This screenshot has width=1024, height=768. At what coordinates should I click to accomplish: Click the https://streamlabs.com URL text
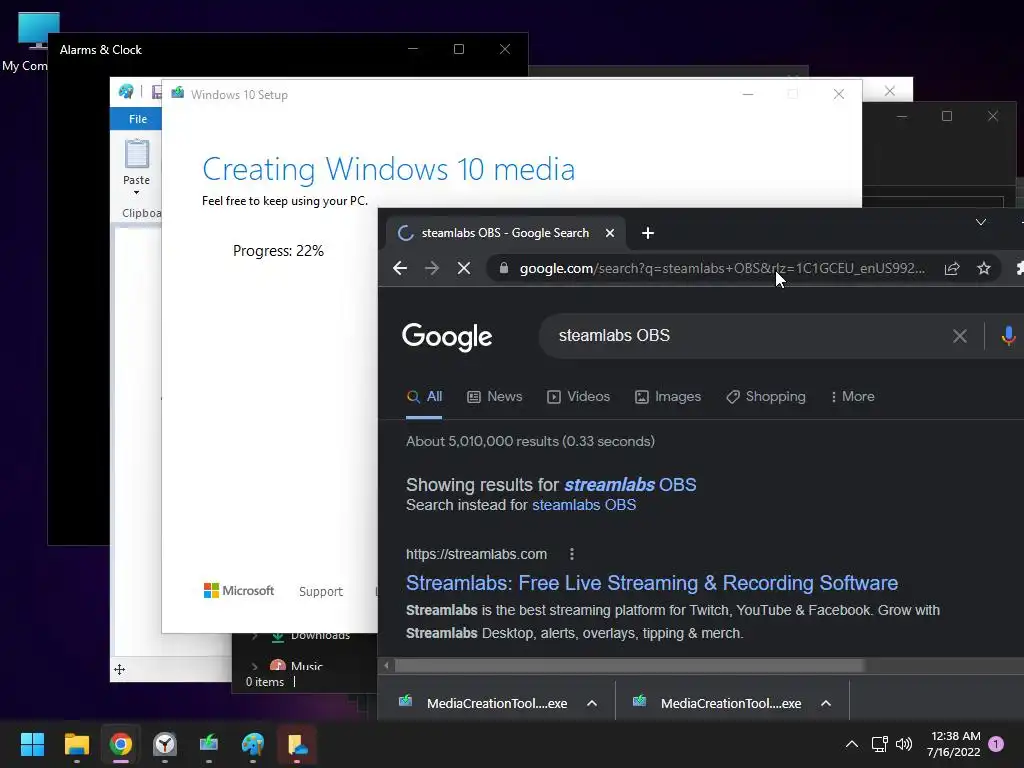476,554
